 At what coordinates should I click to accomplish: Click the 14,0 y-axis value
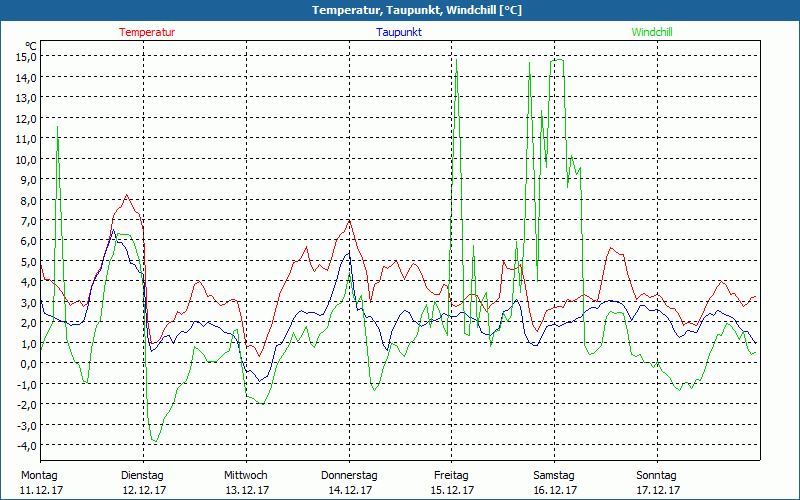[x=27, y=77]
